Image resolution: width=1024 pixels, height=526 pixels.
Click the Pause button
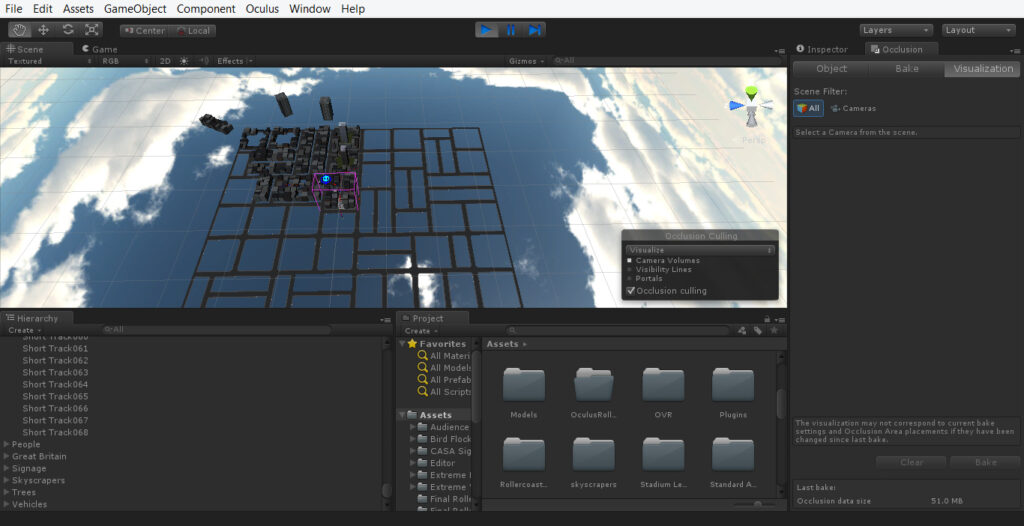point(511,30)
